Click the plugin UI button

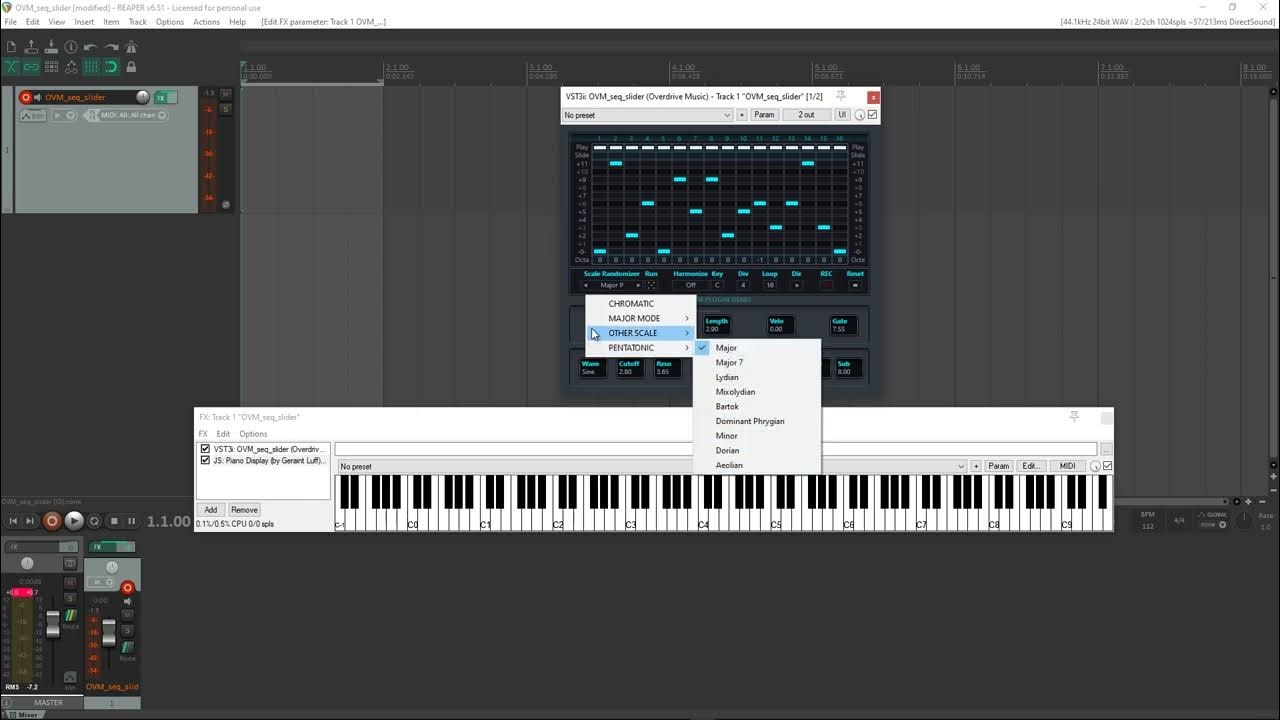tap(841, 115)
